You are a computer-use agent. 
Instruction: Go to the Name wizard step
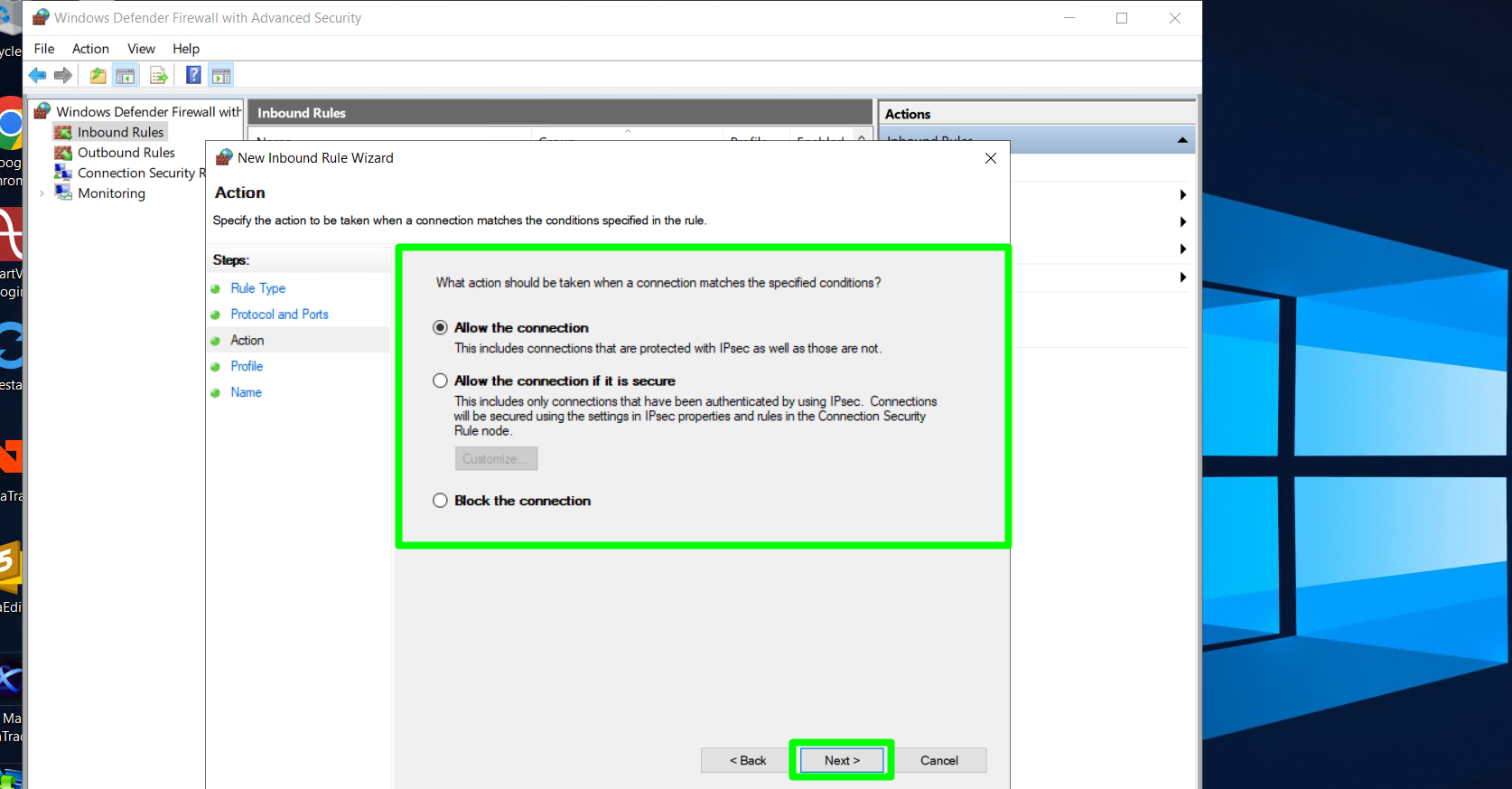click(x=246, y=392)
